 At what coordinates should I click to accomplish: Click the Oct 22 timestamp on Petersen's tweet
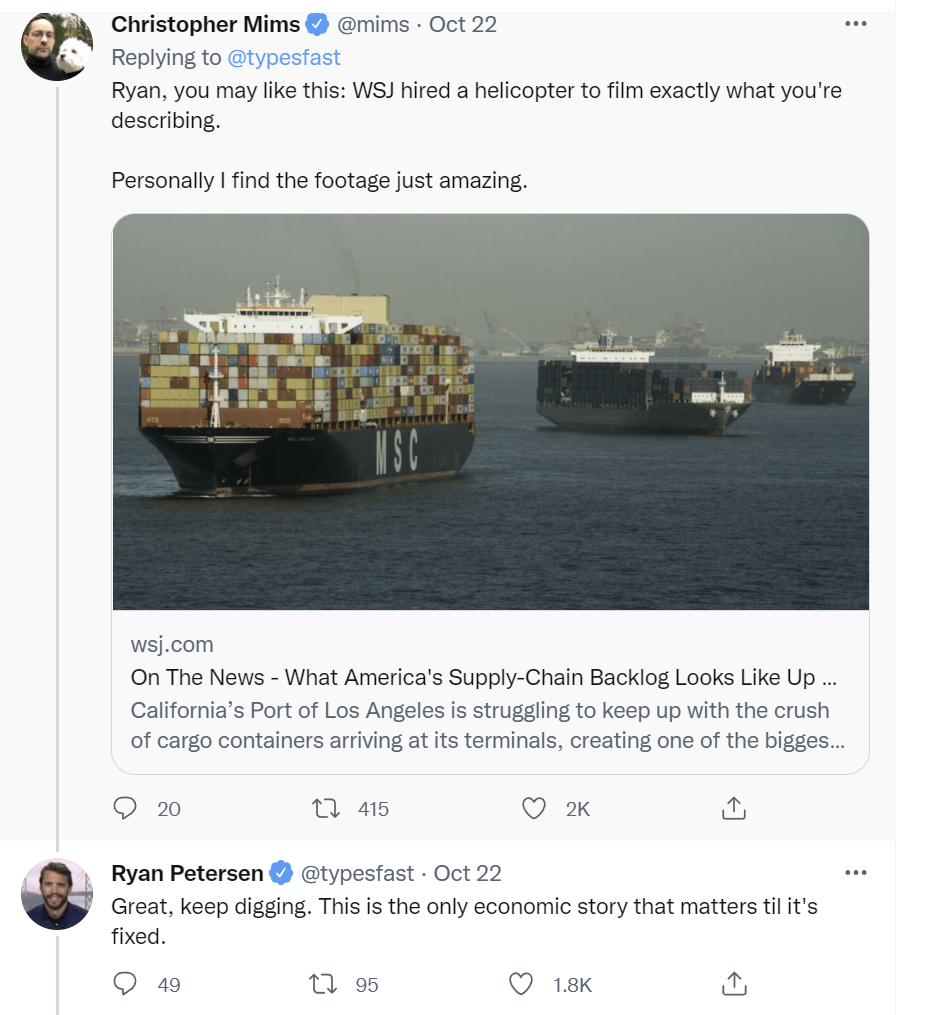(468, 873)
